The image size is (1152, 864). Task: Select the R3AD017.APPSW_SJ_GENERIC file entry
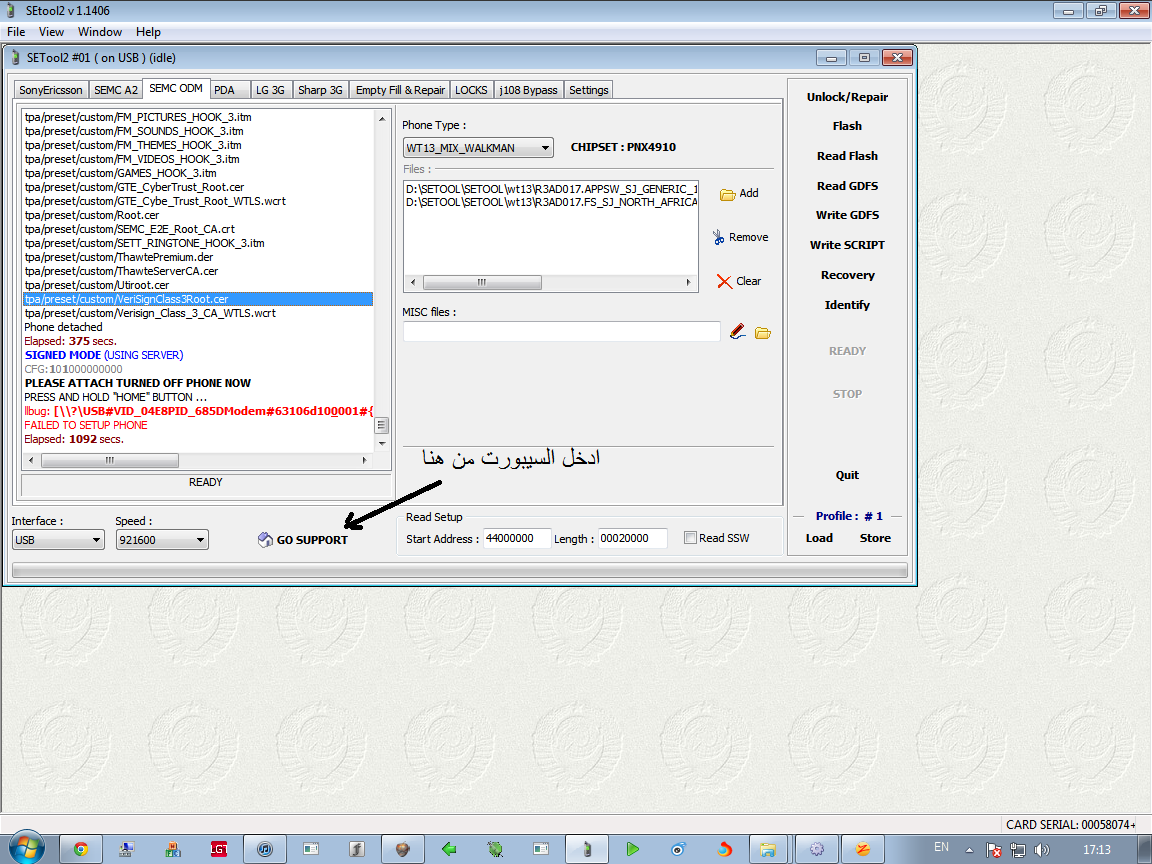tap(551, 189)
